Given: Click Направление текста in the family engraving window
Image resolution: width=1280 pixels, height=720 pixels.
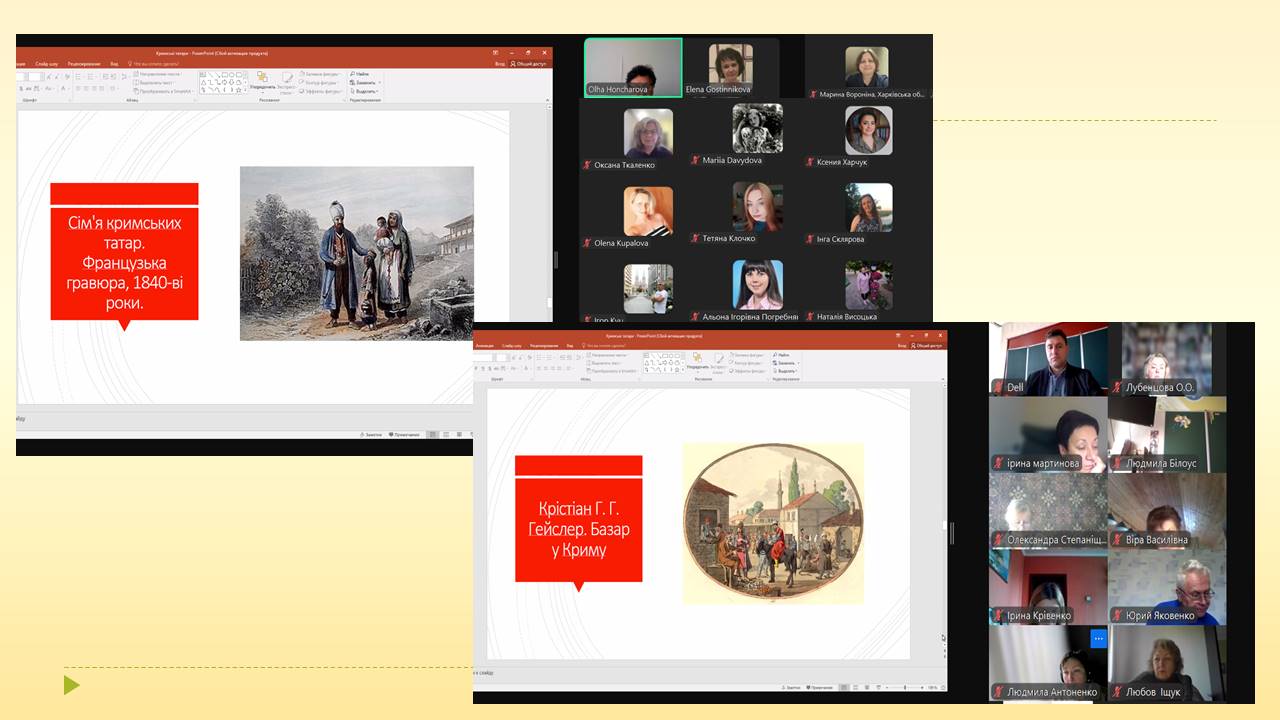Looking at the screenshot, I should [157, 74].
